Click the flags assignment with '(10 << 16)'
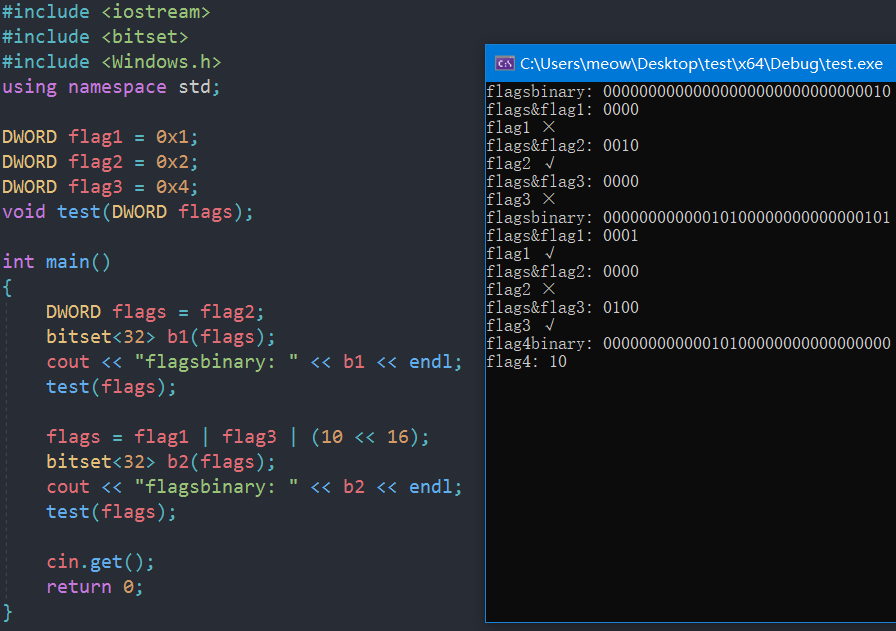Screen dimensions: 896x631 (237, 437)
